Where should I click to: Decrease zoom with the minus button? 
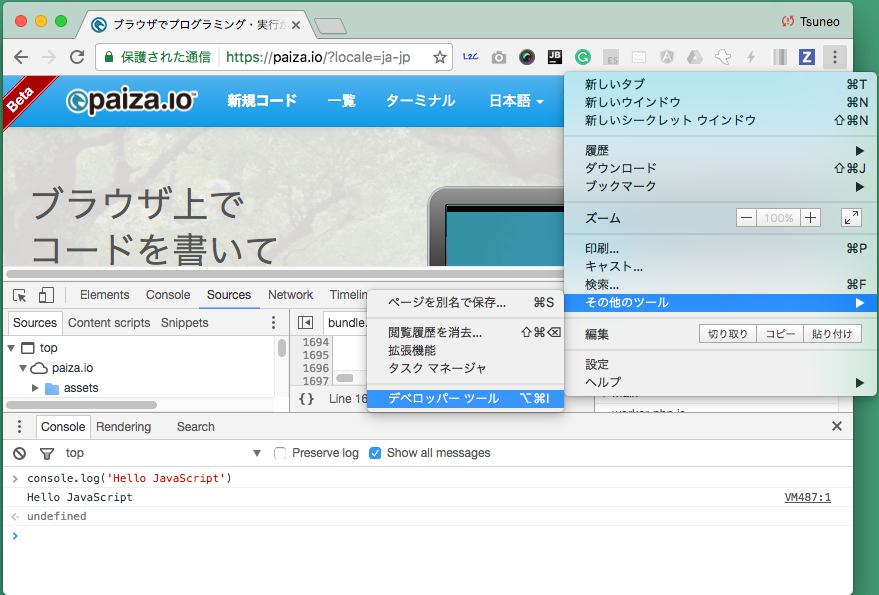click(746, 218)
